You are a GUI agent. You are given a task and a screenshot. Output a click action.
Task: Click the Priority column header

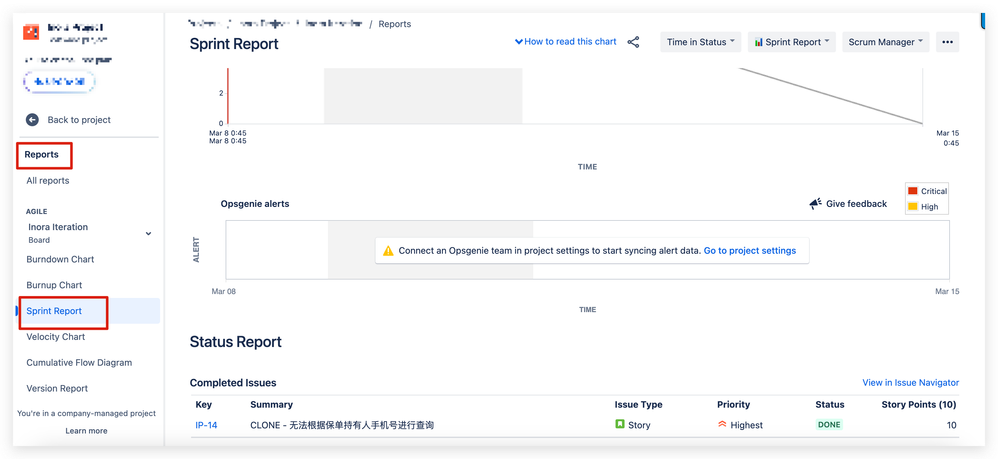click(x=733, y=404)
